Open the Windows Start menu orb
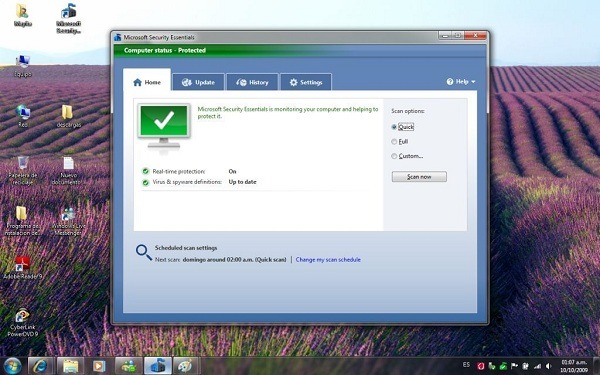This screenshot has height=375, width=600. [13, 366]
